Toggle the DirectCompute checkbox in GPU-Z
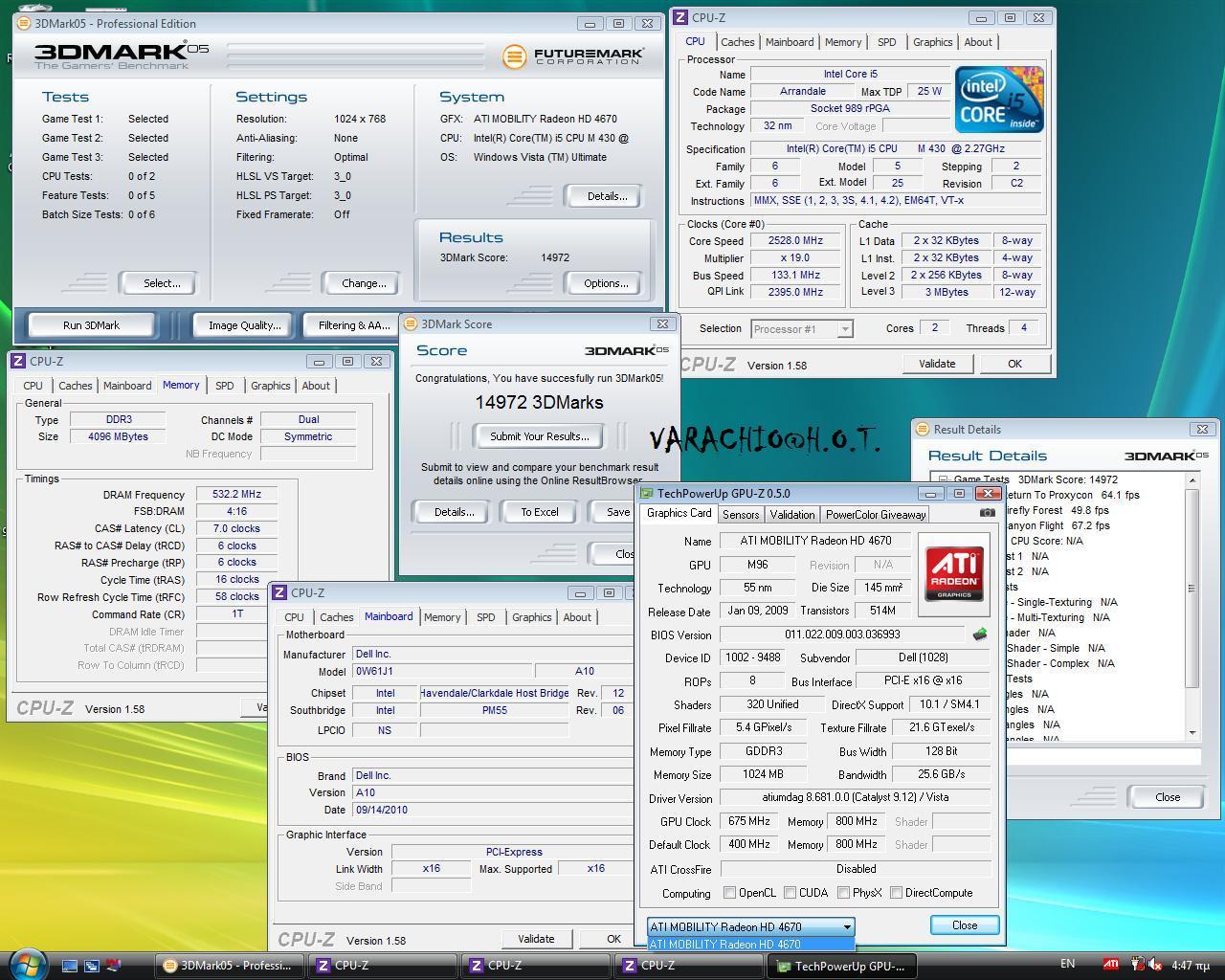Image resolution: width=1225 pixels, height=980 pixels. [x=896, y=893]
